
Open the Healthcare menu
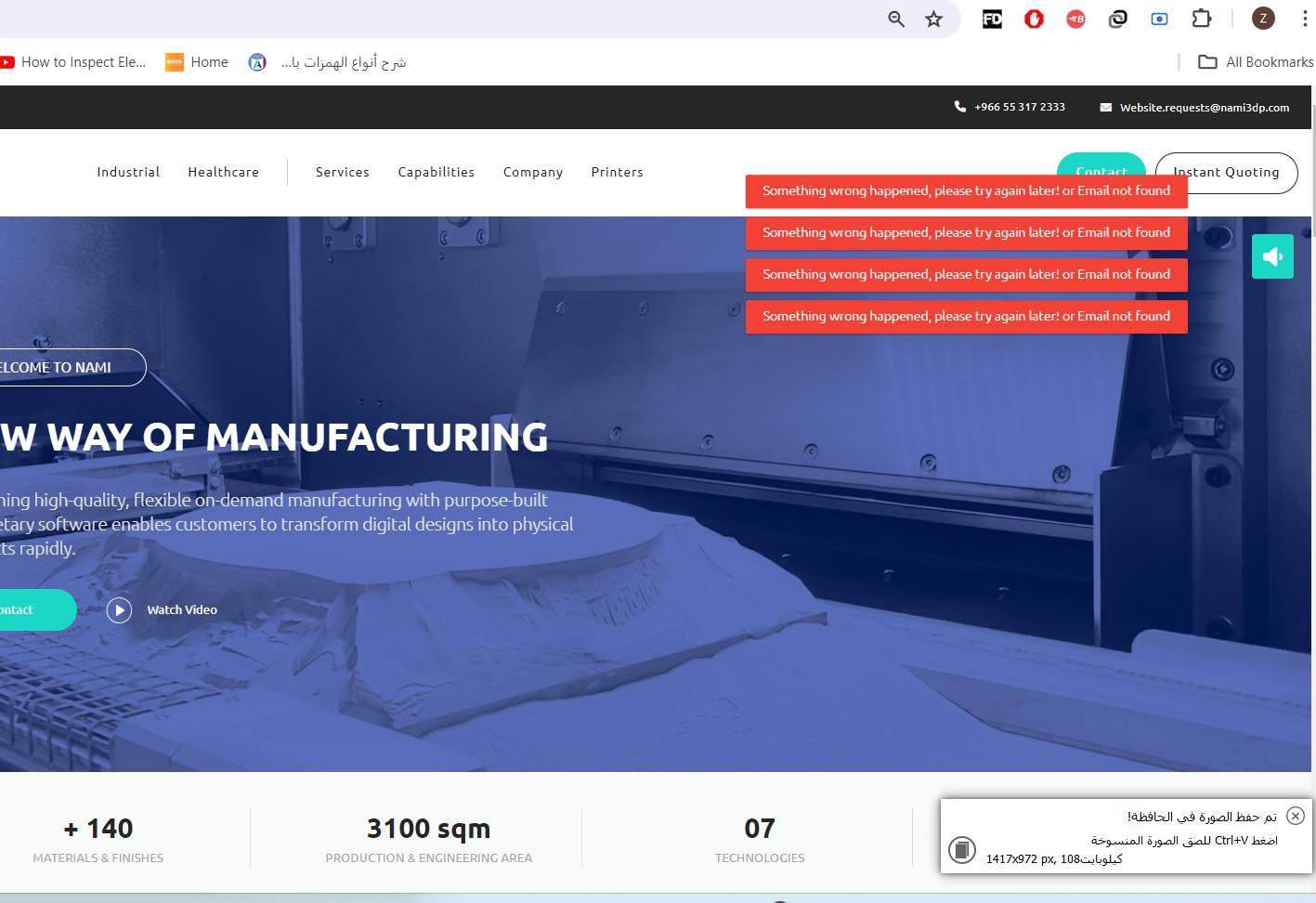(x=224, y=172)
